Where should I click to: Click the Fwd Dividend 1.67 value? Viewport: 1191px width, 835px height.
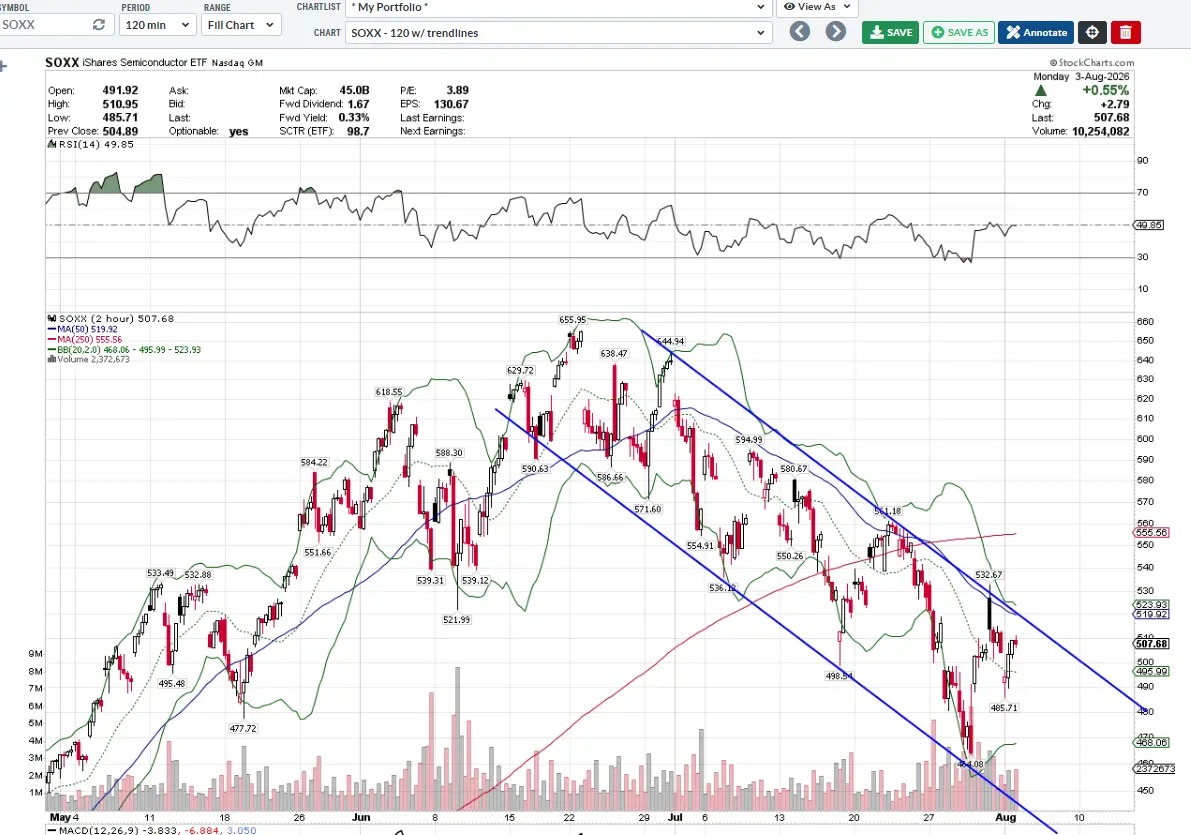[x=359, y=103]
